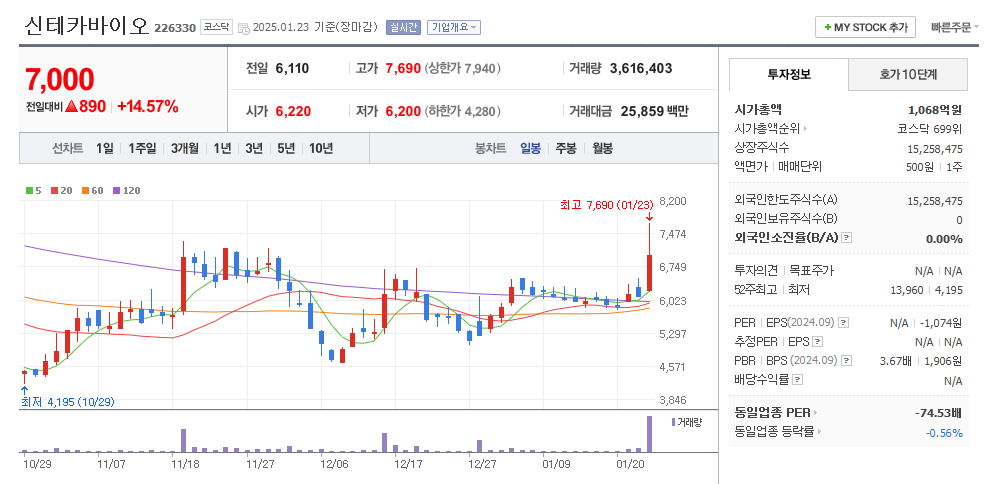Select the 일봉 daily candle chart
Screen dimensions: 988x484
click(530, 149)
